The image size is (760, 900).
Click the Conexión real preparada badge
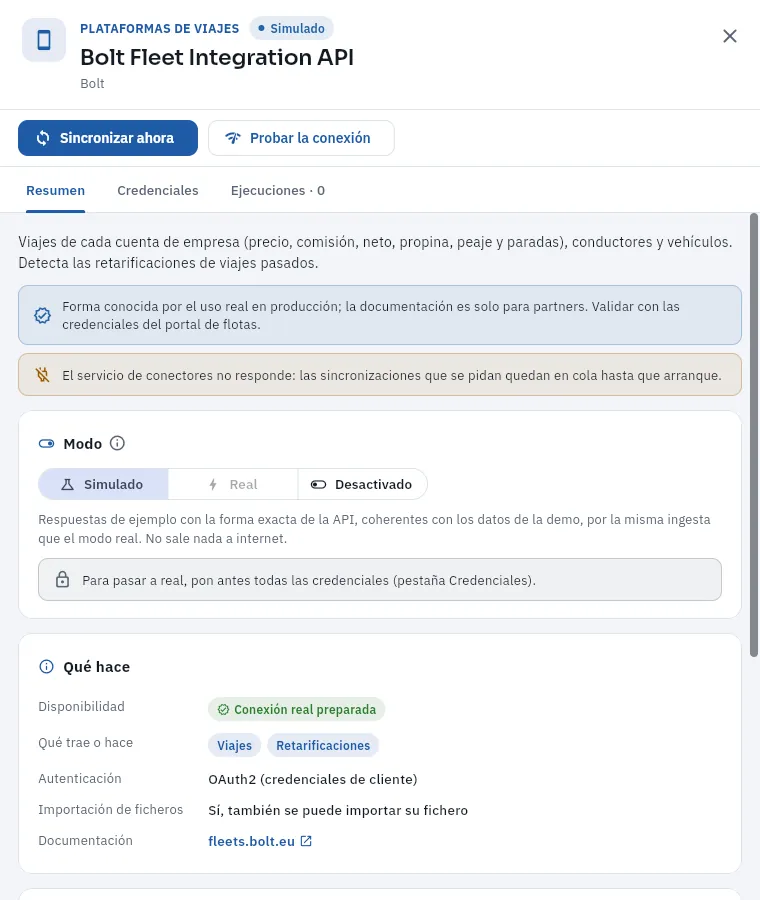click(x=297, y=709)
